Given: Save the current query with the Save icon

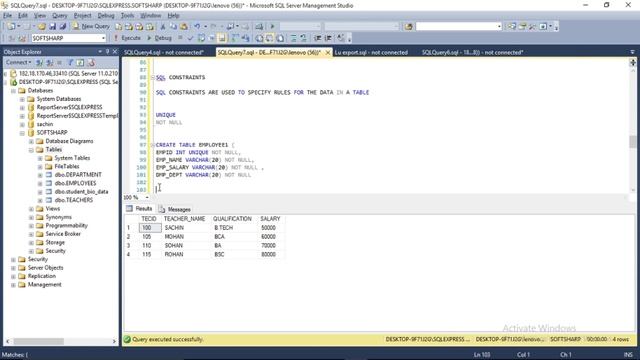Looking at the screenshot, I should tap(53, 26).
